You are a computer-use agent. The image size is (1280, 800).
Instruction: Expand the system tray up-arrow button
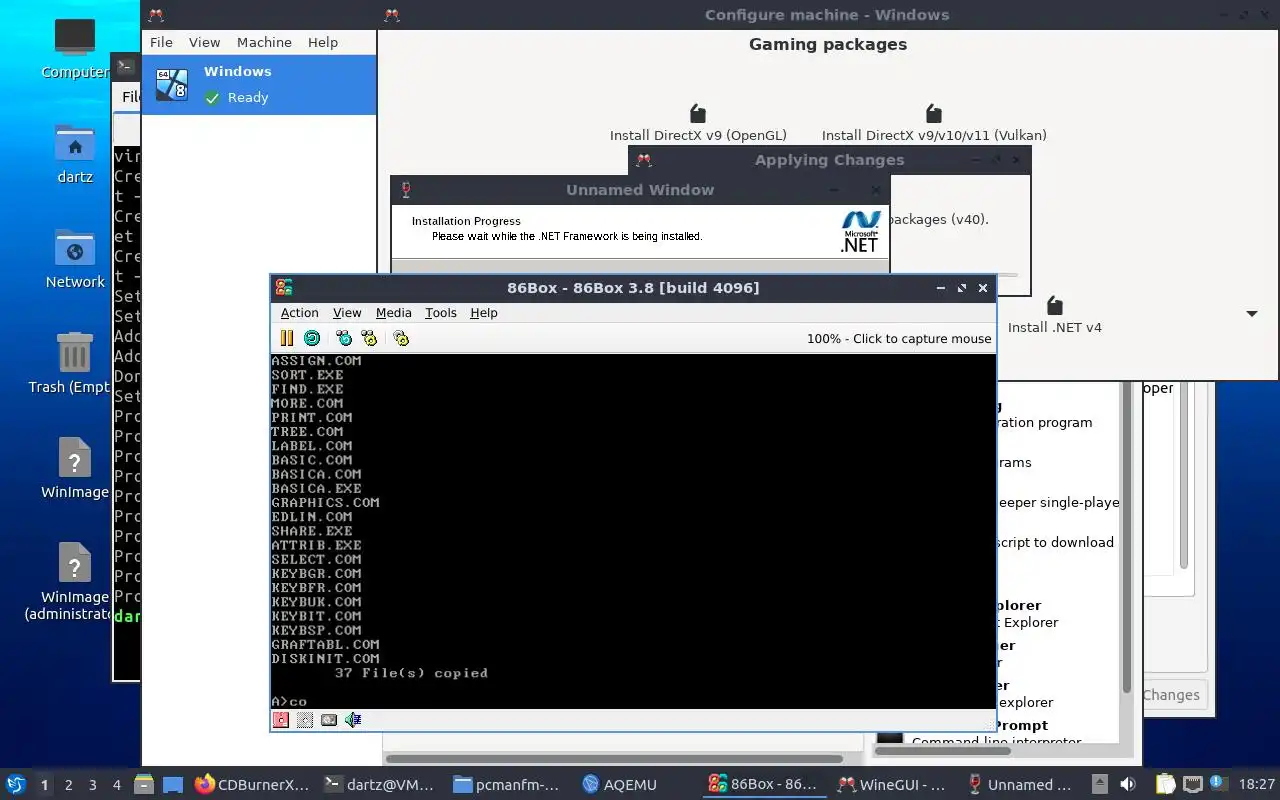pyautogui.click(x=1099, y=784)
